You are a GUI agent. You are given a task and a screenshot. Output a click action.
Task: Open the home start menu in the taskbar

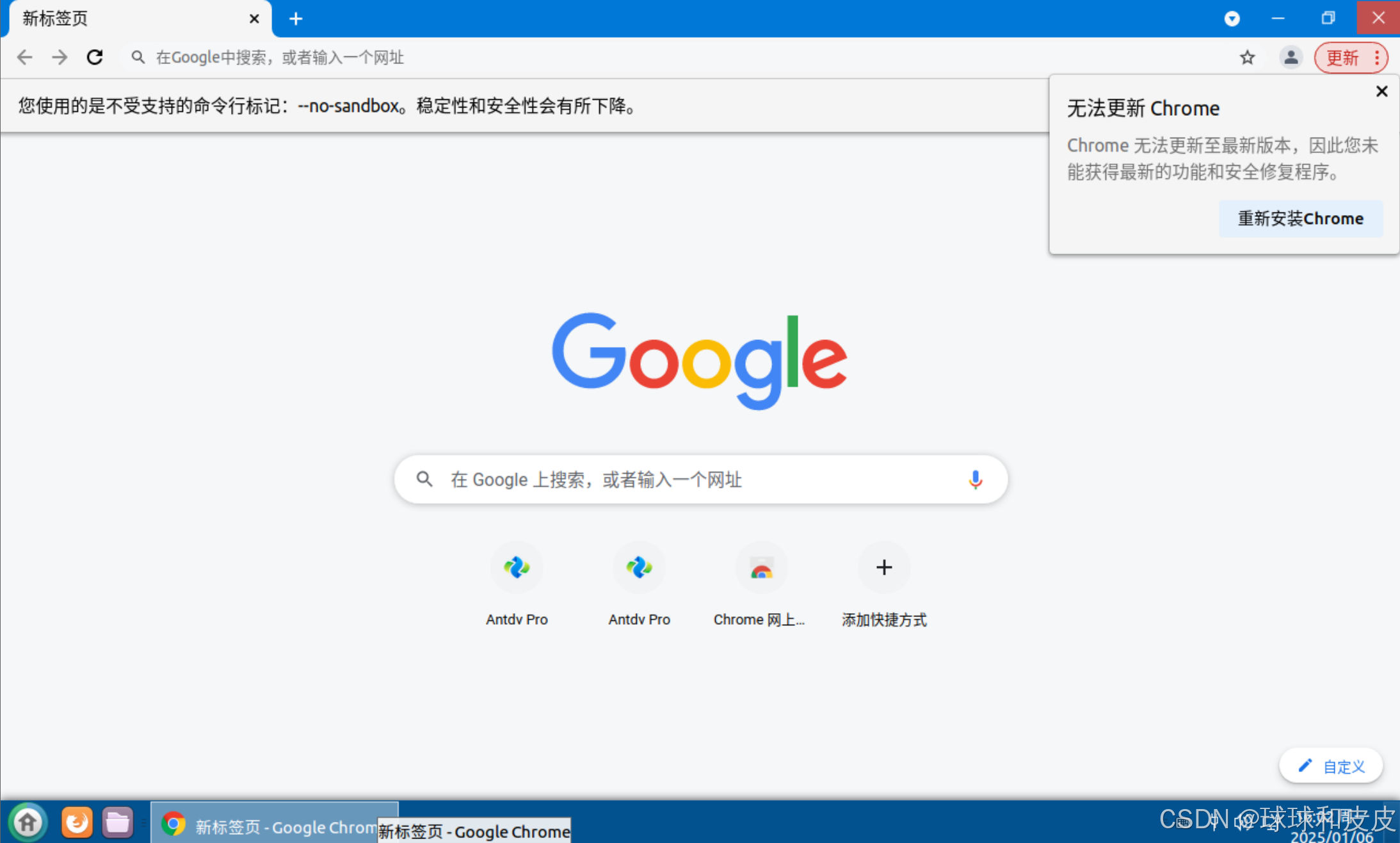(x=28, y=822)
